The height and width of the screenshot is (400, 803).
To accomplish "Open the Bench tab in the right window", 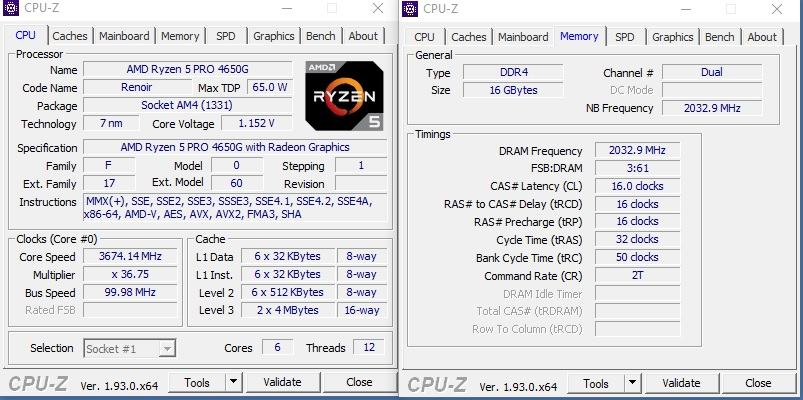I will (720, 37).
